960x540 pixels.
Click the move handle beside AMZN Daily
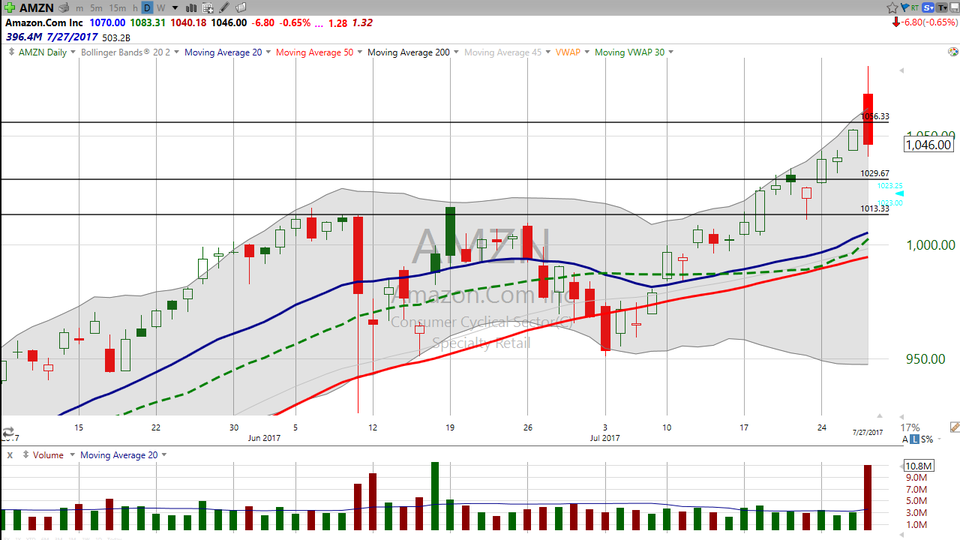point(11,52)
